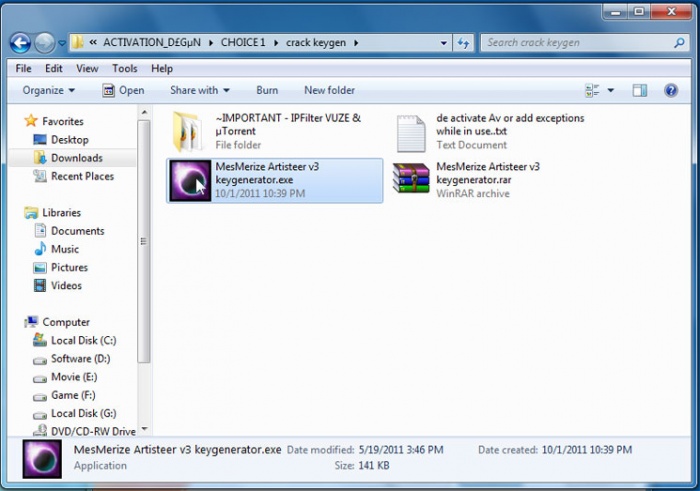Select the text document icon
700x491 pixels.
(x=411, y=133)
